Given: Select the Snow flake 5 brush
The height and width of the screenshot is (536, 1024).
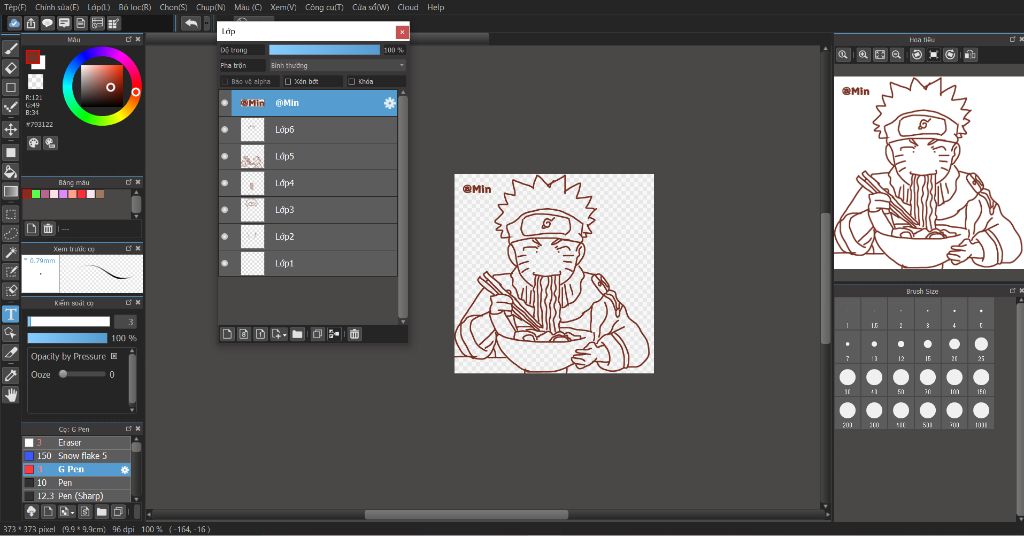Looking at the screenshot, I should [76, 456].
